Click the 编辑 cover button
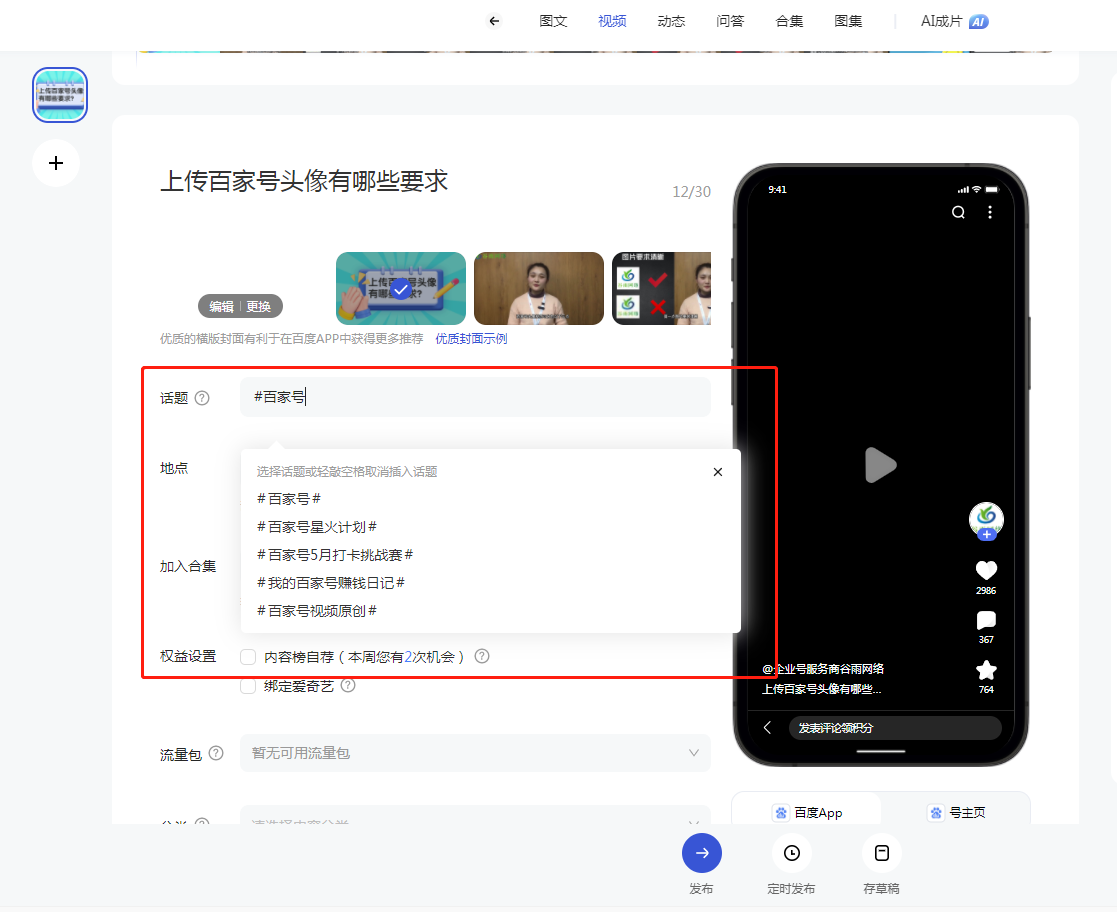 point(222,306)
